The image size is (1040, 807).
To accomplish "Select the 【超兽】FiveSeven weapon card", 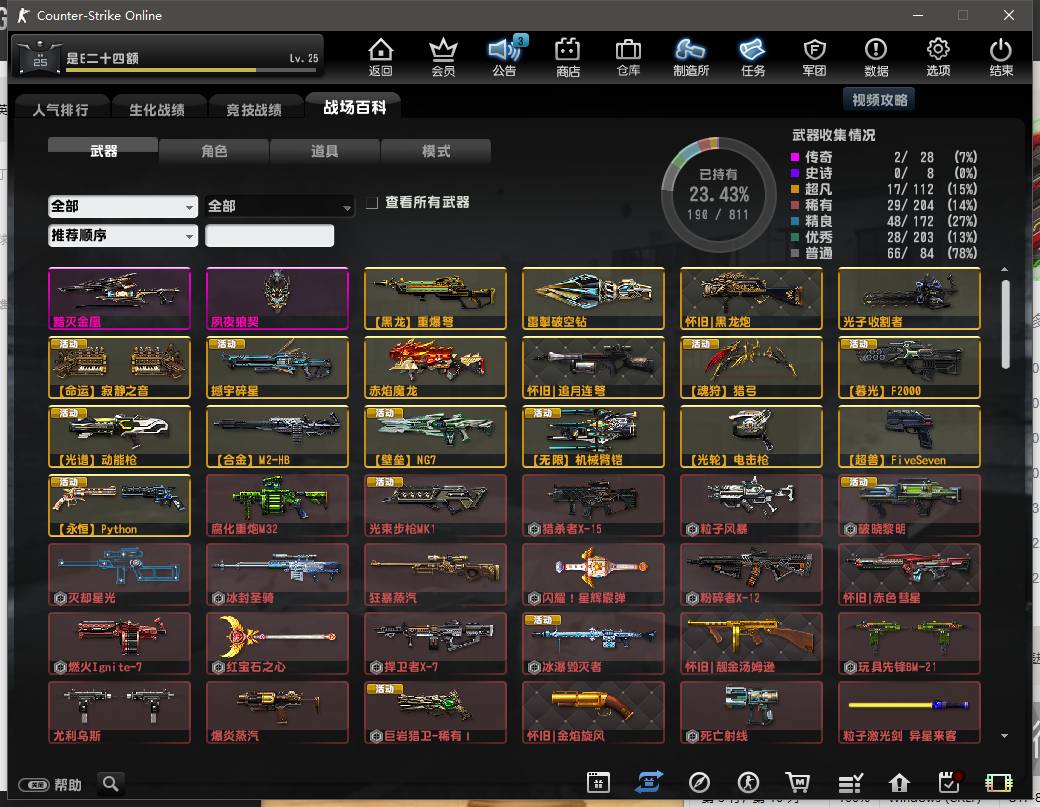I will point(909,436).
